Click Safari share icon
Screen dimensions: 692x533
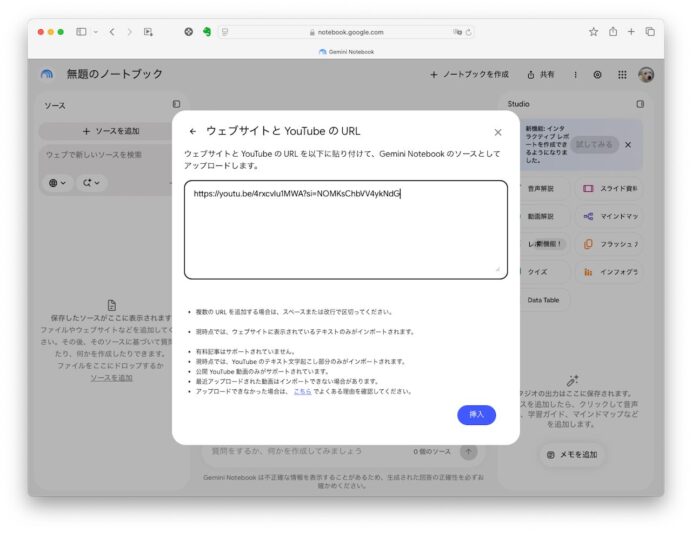(613, 32)
